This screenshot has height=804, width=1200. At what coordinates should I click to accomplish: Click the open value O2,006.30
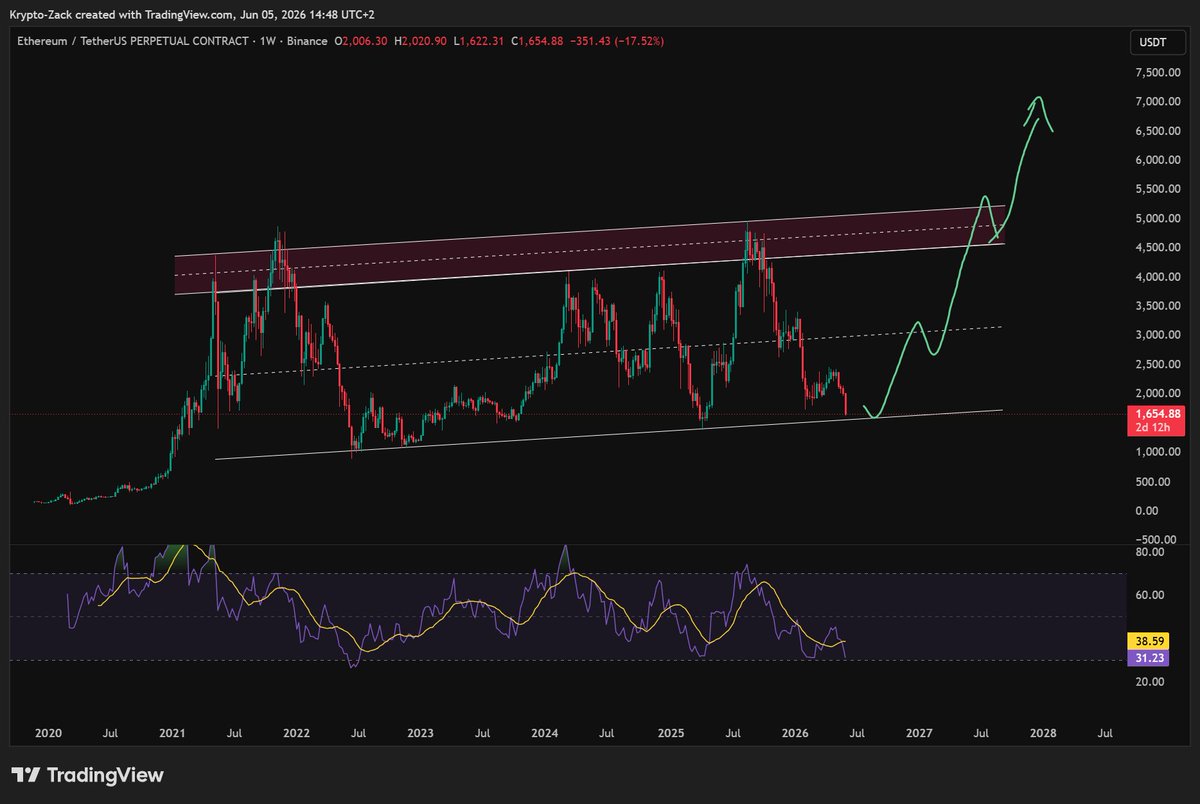[362, 41]
